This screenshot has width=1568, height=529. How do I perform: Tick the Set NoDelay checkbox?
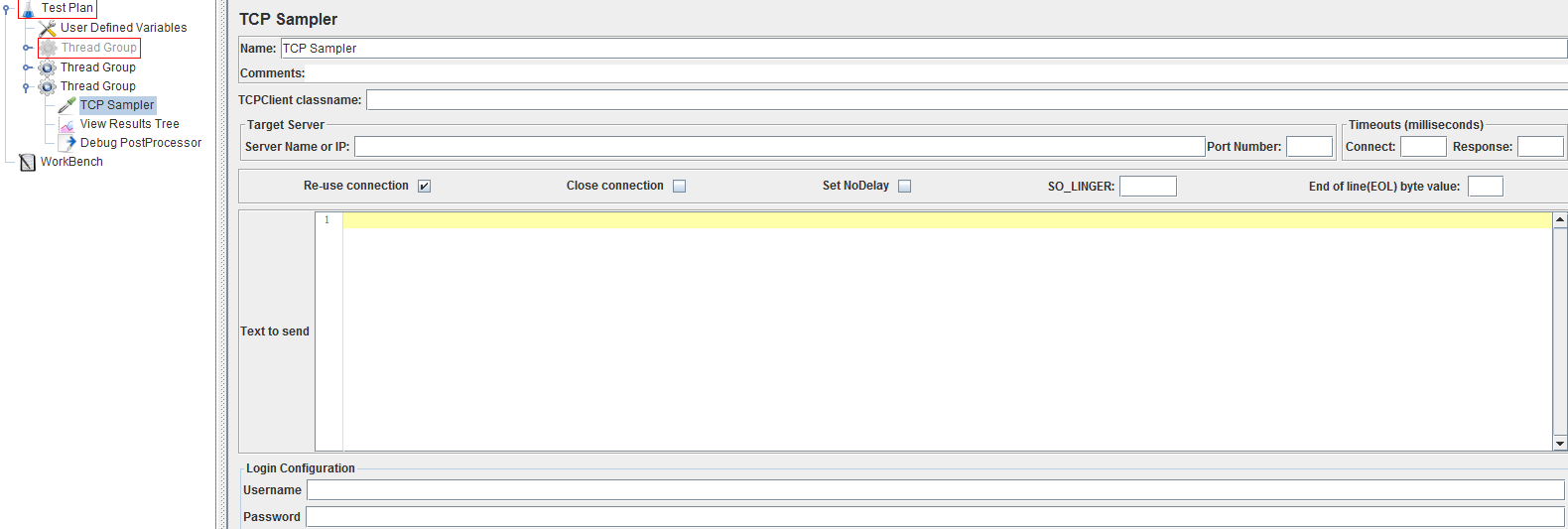pos(905,186)
